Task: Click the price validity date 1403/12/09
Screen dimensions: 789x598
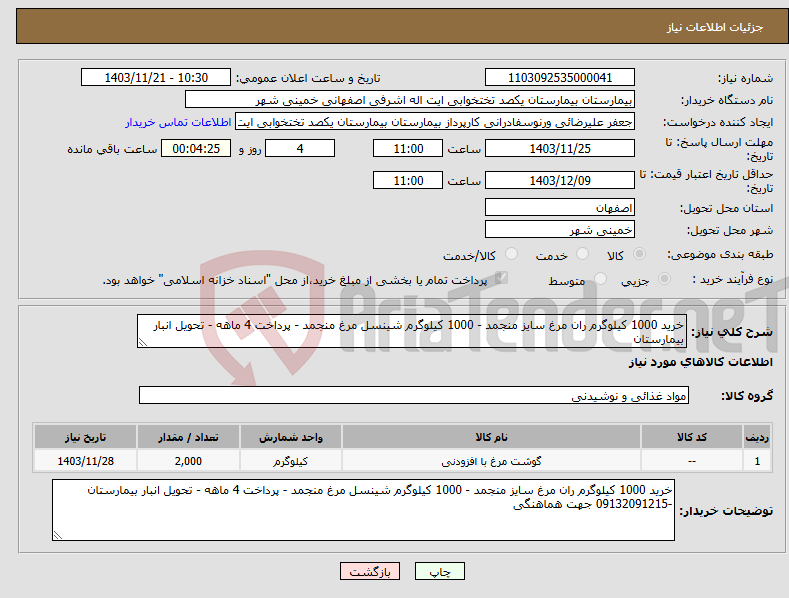Action: point(560,180)
